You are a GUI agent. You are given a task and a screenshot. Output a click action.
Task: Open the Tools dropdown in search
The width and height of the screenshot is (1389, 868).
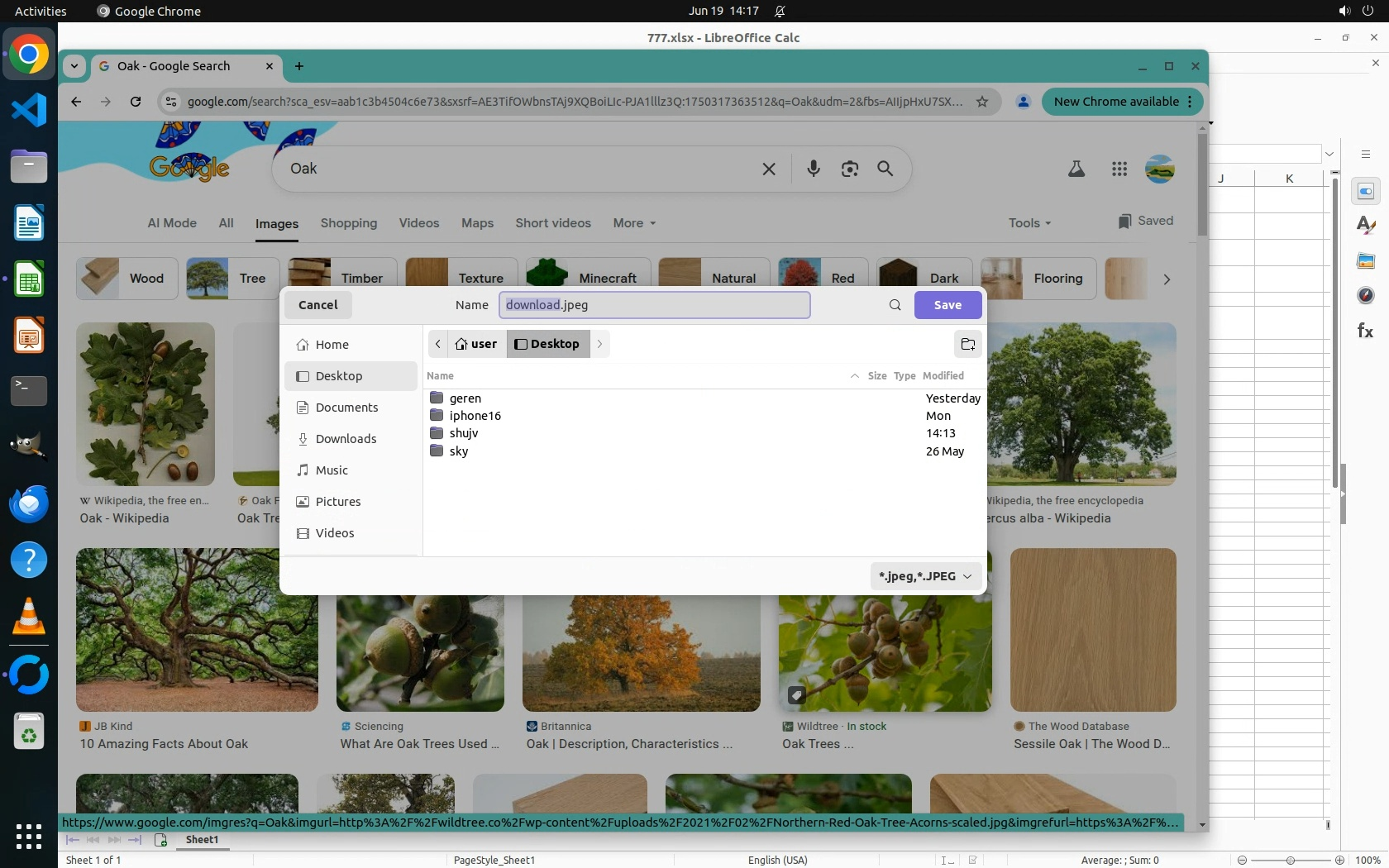[1029, 223]
